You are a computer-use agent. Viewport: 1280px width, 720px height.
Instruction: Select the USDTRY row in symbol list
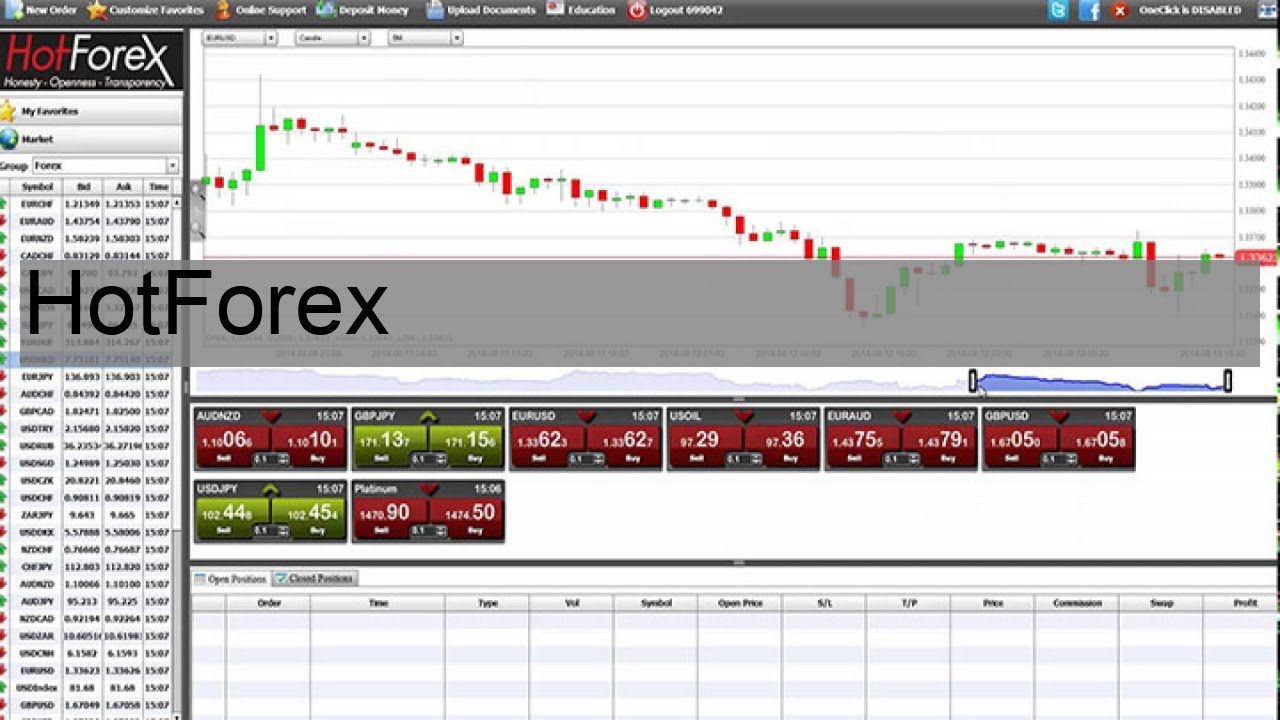coord(86,429)
